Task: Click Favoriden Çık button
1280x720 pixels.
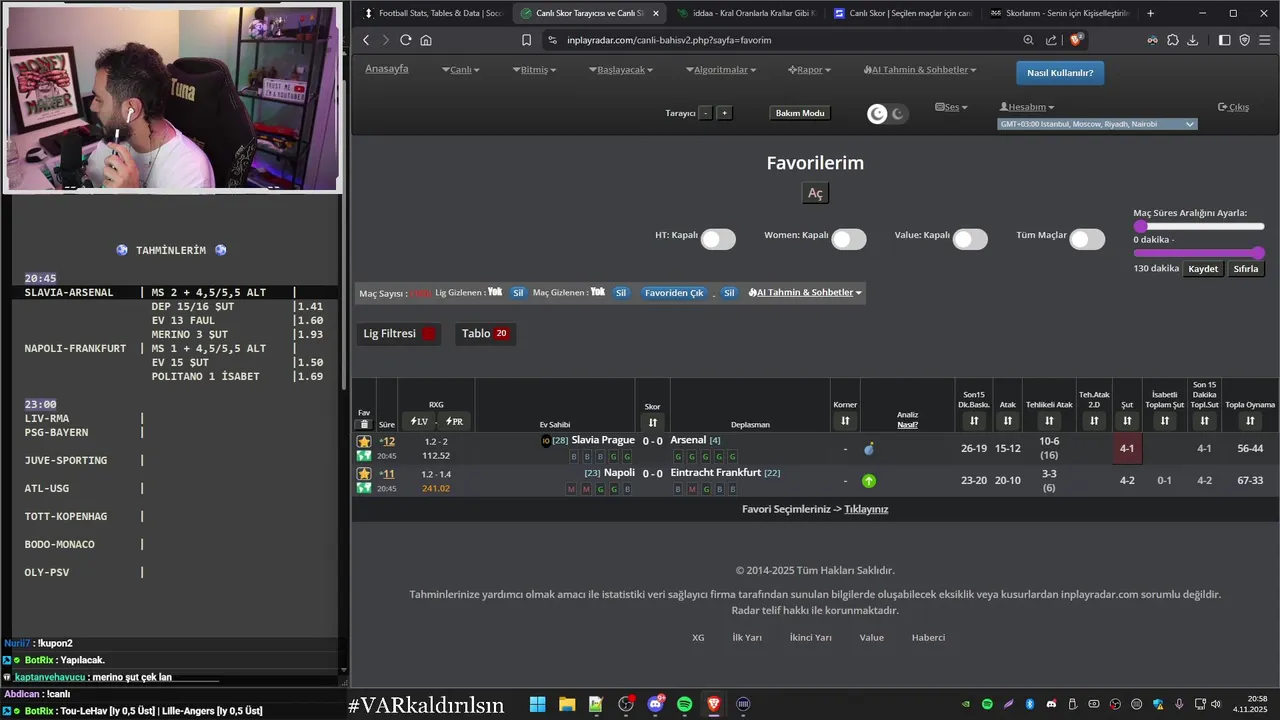Action: pyautogui.click(x=674, y=293)
